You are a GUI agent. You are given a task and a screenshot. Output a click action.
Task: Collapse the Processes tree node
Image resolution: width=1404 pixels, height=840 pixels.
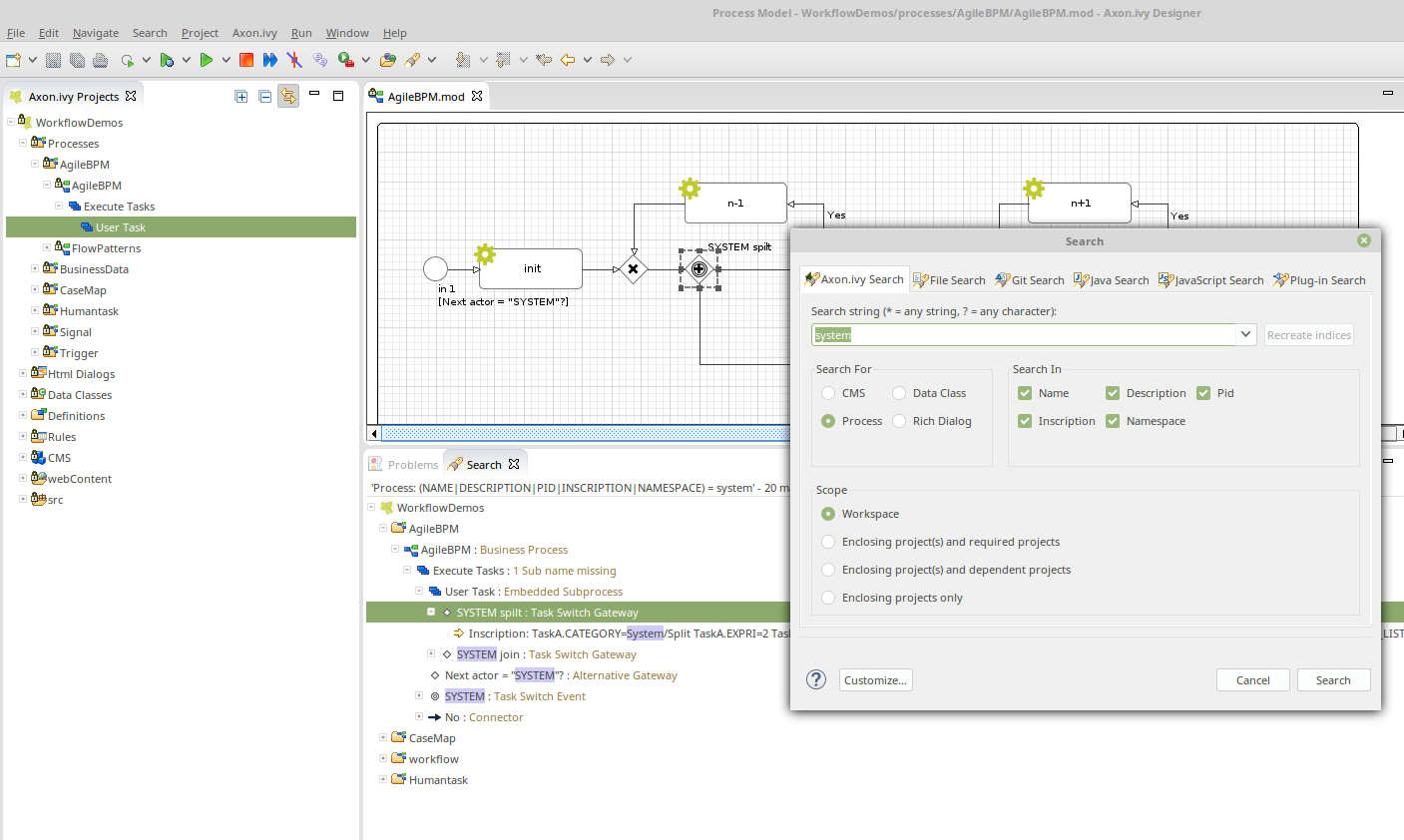point(23,143)
